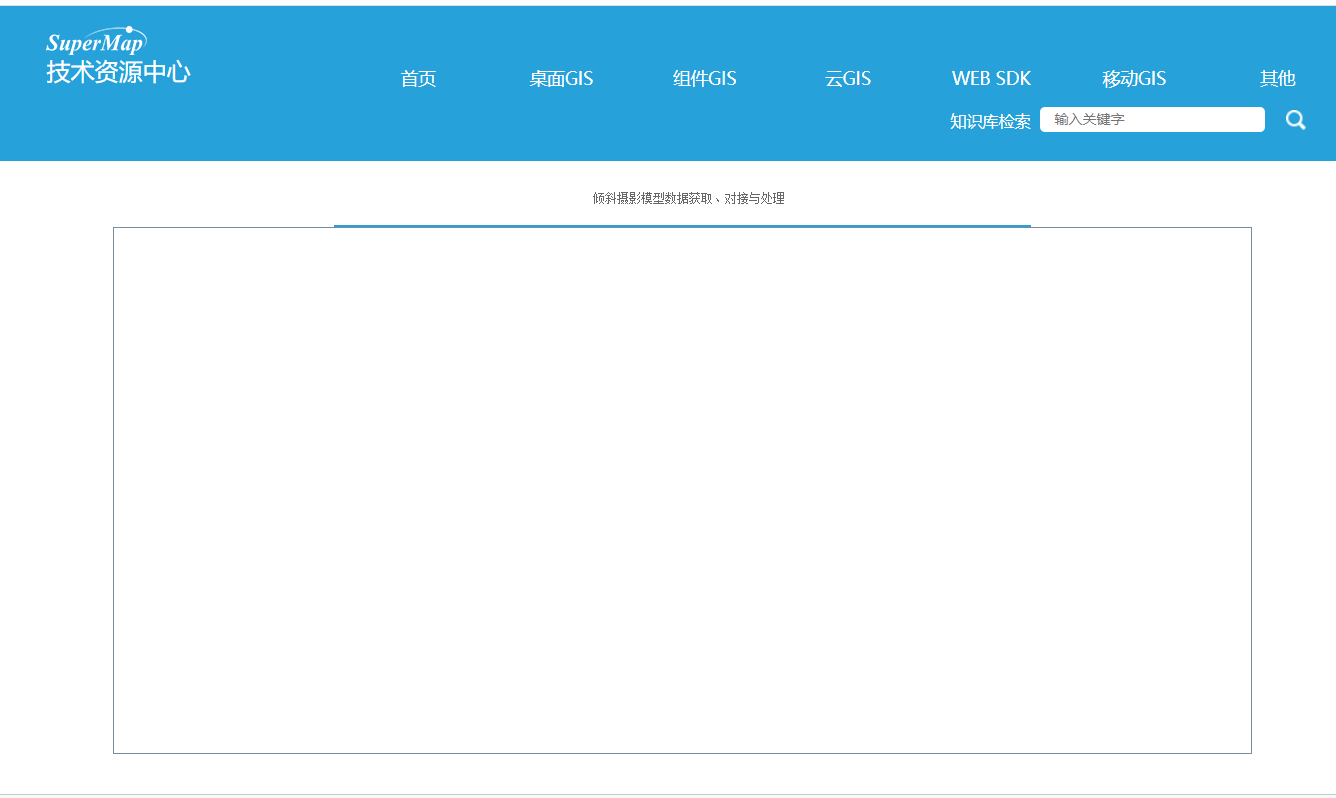The image size is (1336, 798).
Task: Click inside the empty content frame
Action: pyautogui.click(x=682, y=490)
